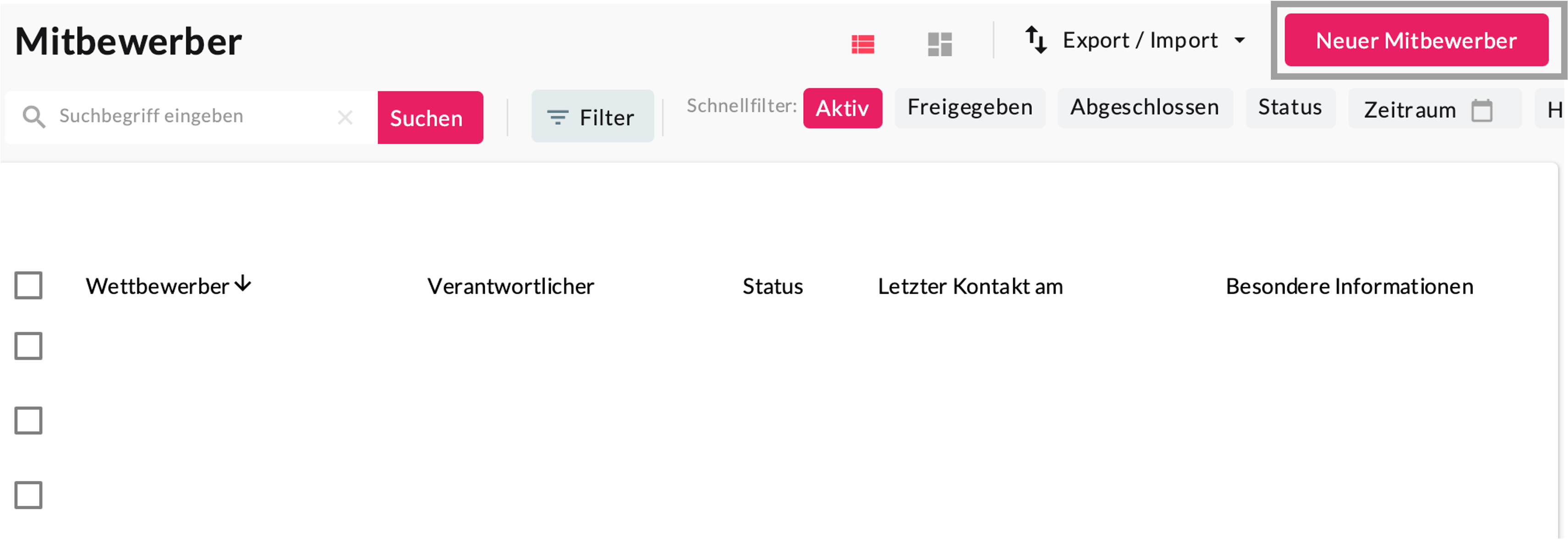1568x540 pixels.
Task: Toggle the select-all header checkbox
Action: click(28, 285)
